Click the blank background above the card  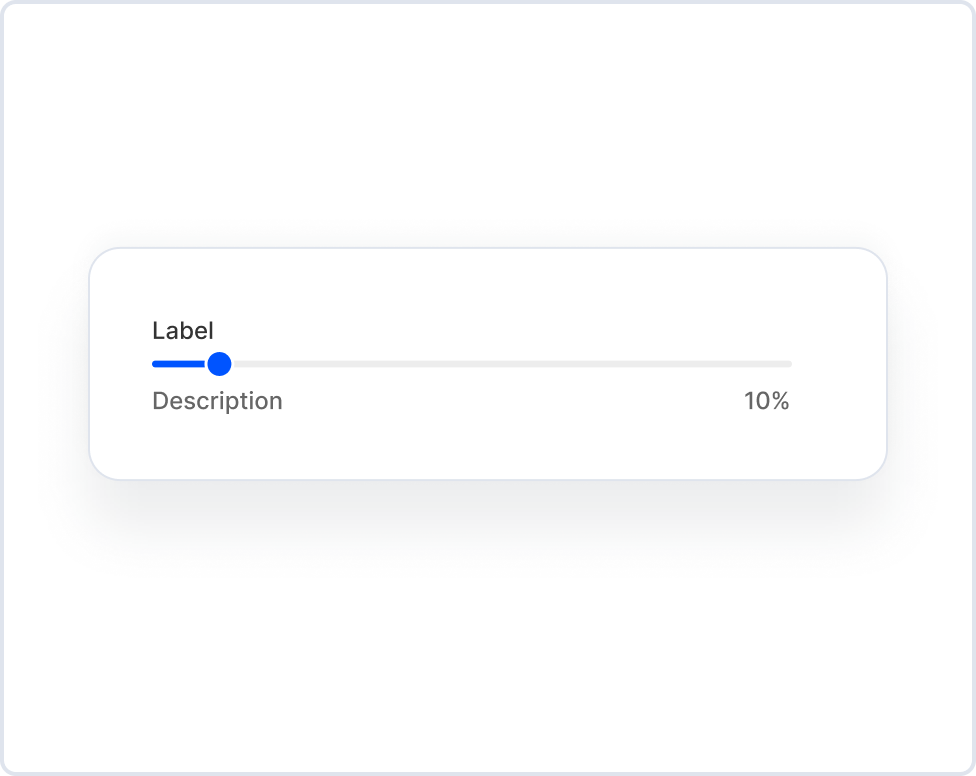click(488, 120)
